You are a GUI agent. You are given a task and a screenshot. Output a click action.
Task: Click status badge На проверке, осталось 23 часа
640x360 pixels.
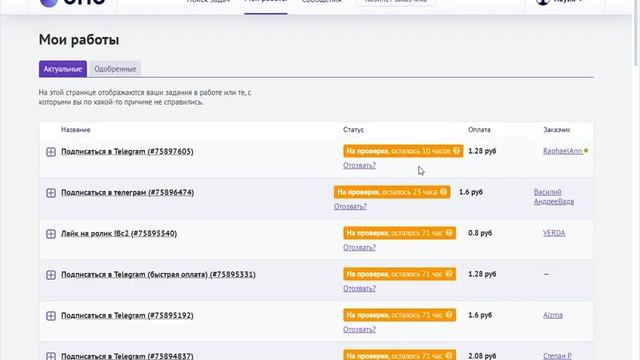pyautogui.click(x=392, y=192)
